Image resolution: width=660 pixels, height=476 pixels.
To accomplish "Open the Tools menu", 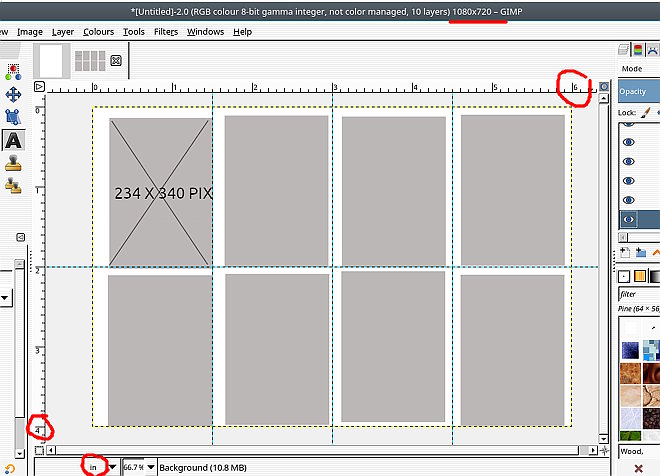I will coord(134,32).
